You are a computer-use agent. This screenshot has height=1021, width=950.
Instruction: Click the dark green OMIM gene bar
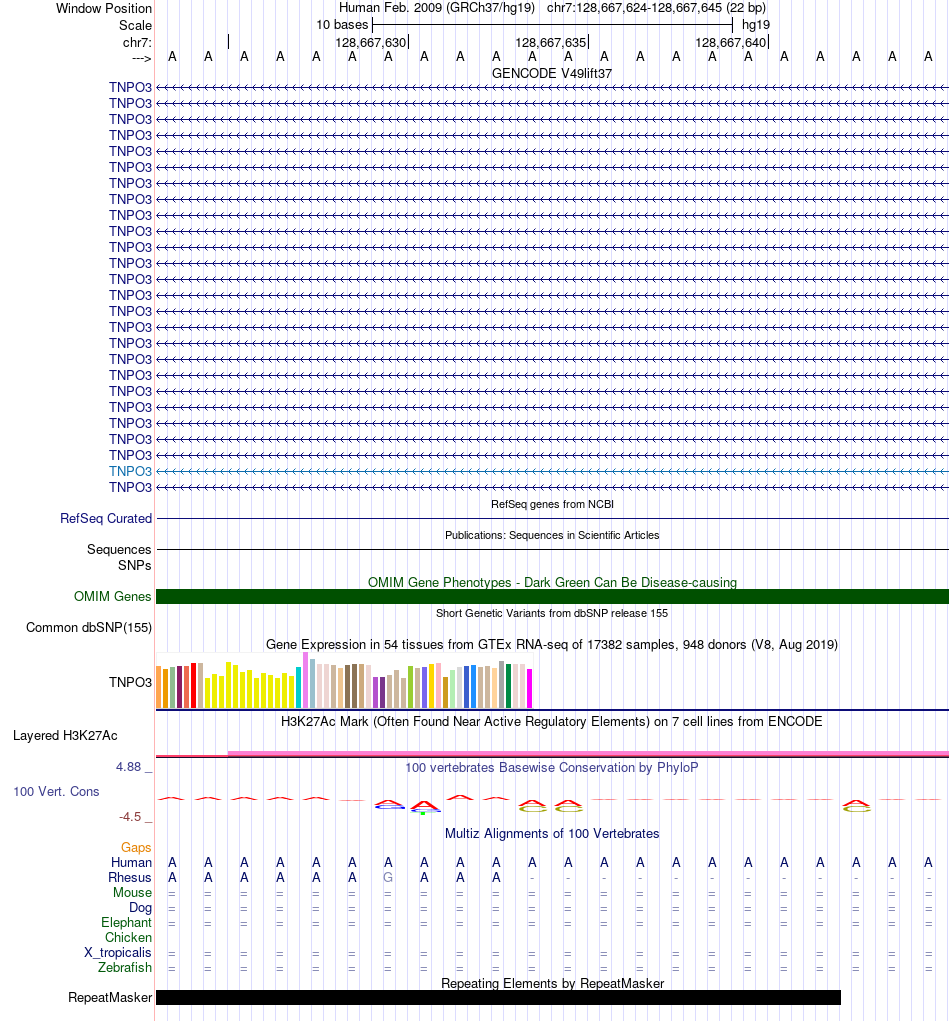click(x=552, y=596)
